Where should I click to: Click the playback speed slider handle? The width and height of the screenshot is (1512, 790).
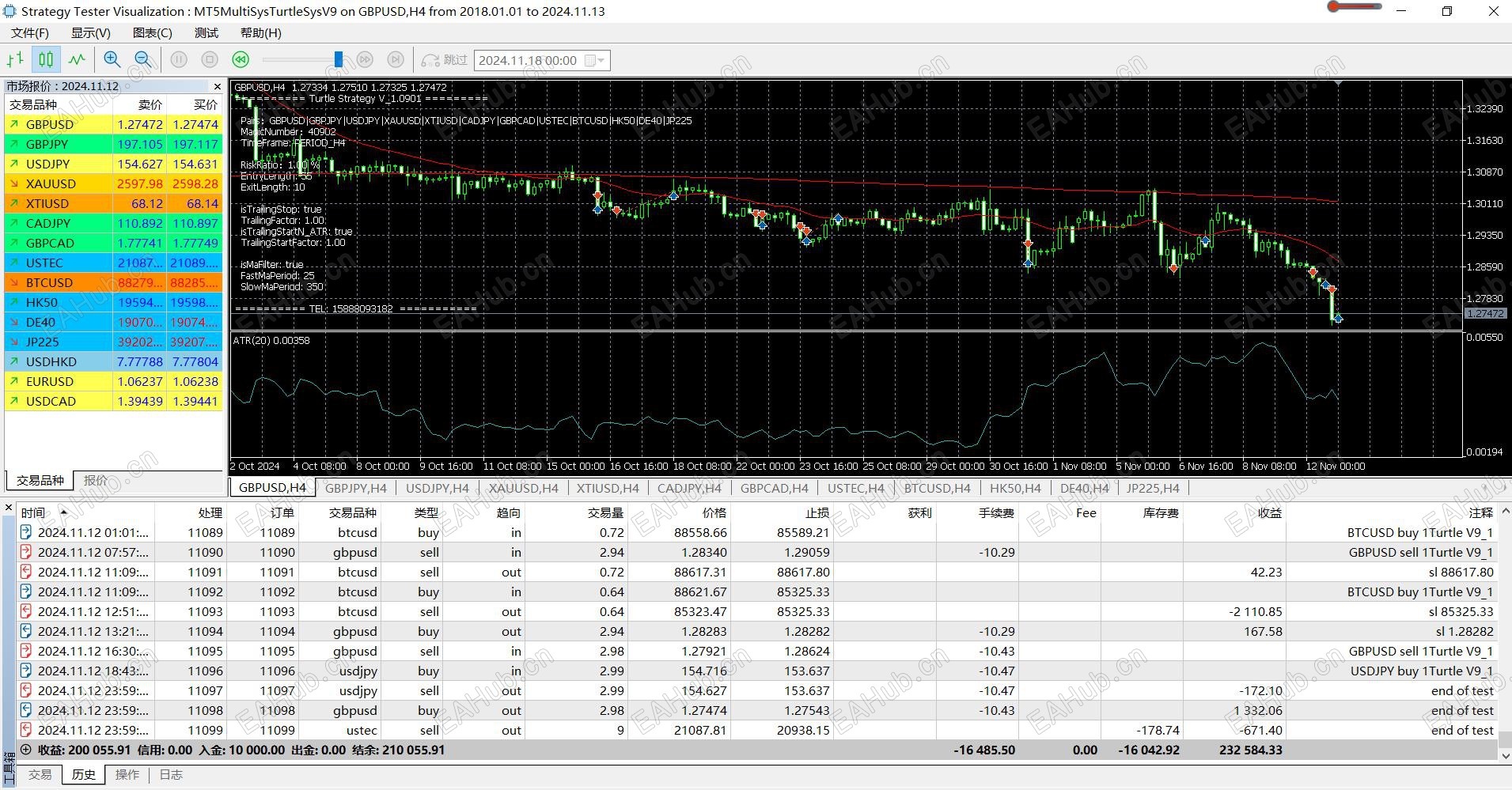[339, 60]
